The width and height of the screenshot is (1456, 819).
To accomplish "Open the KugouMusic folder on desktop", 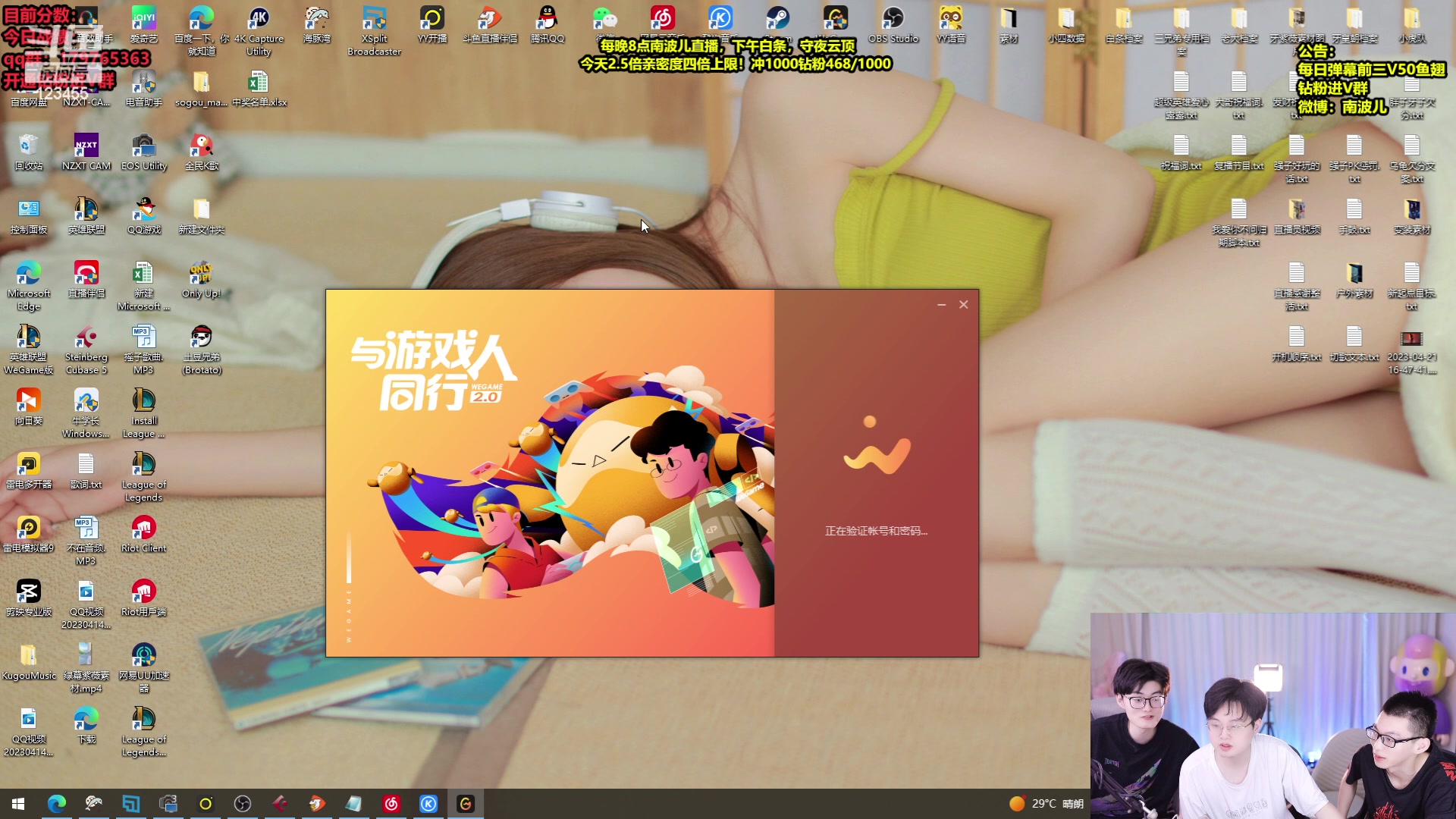I will (28, 661).
